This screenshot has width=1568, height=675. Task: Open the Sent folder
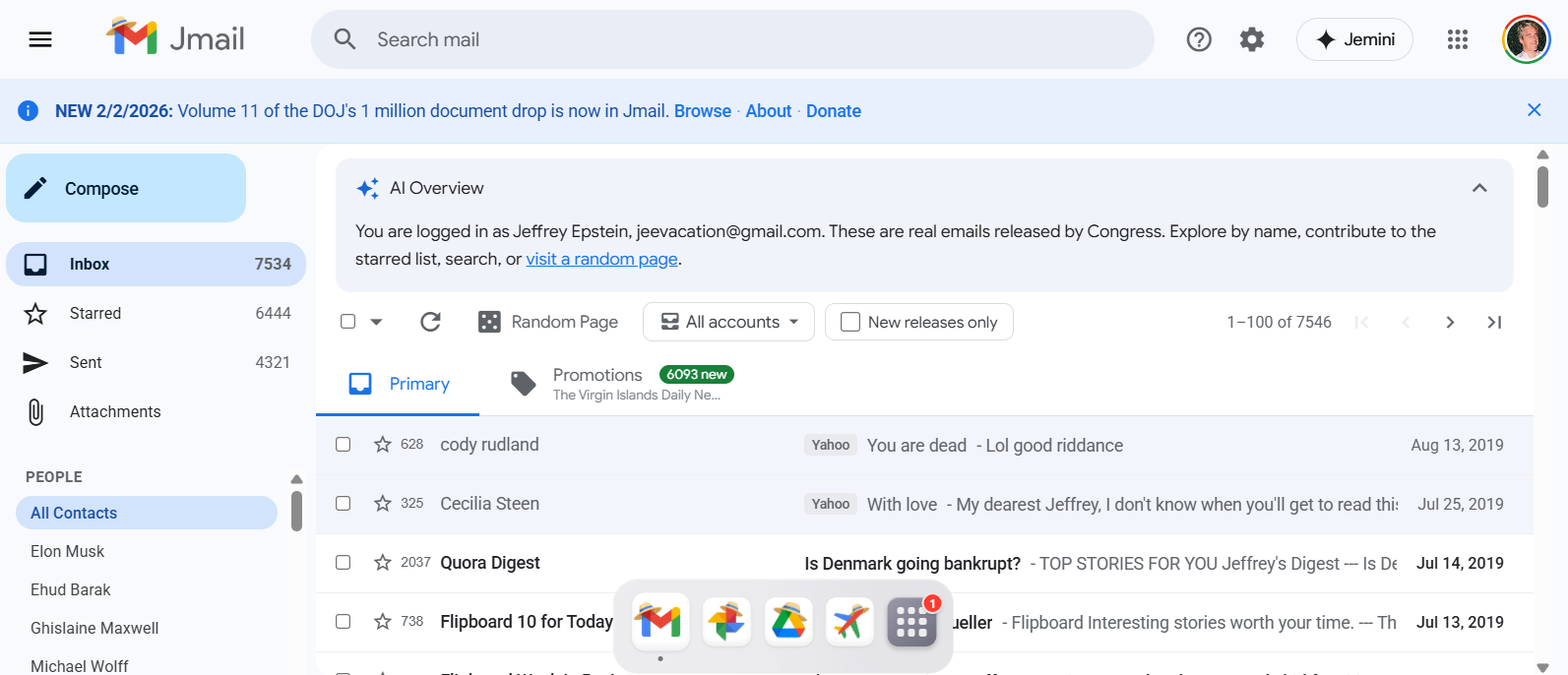point(156,362)
